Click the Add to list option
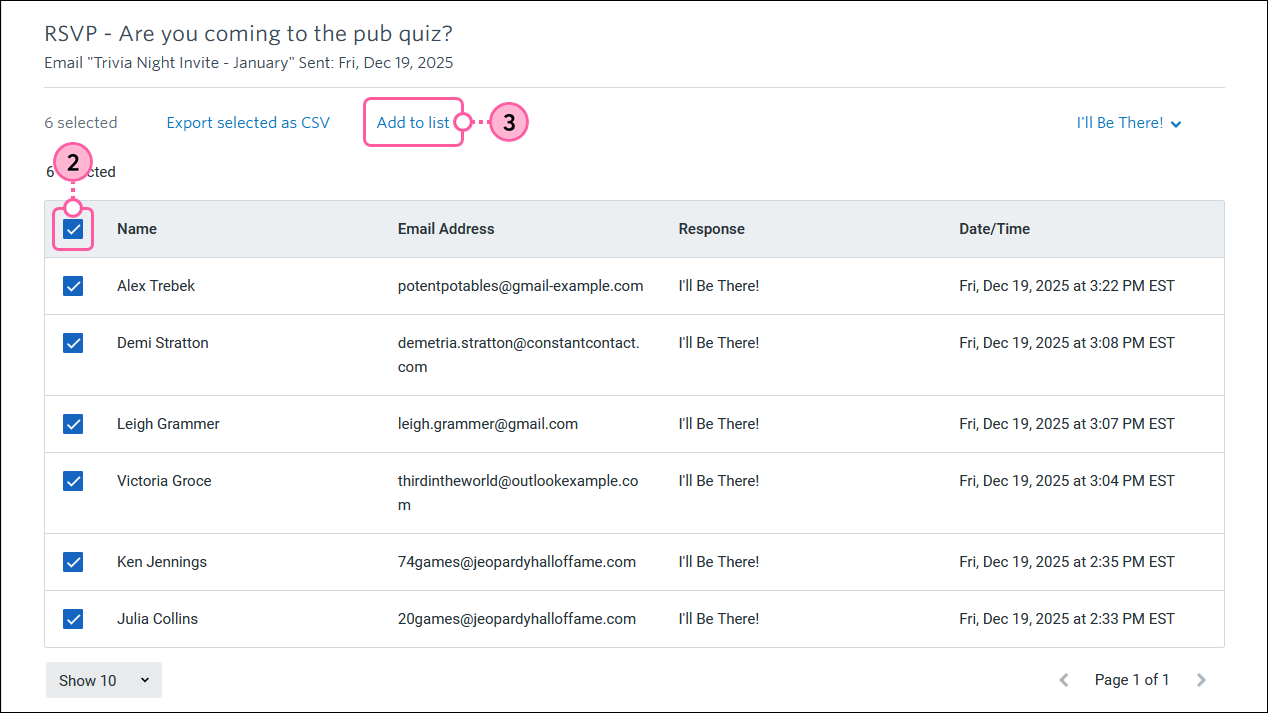The image size is (1268, 713). (413, 122)
